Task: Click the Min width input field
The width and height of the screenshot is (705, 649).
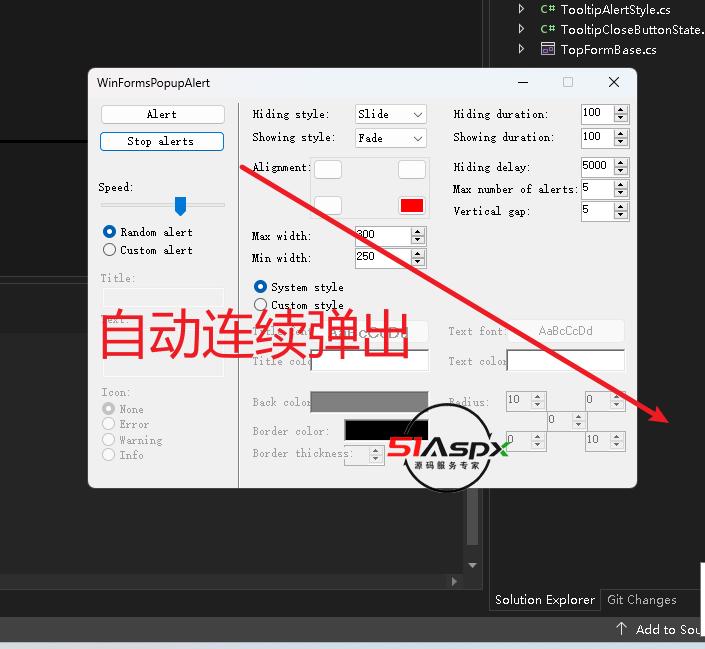Action: tap(383, 258)
